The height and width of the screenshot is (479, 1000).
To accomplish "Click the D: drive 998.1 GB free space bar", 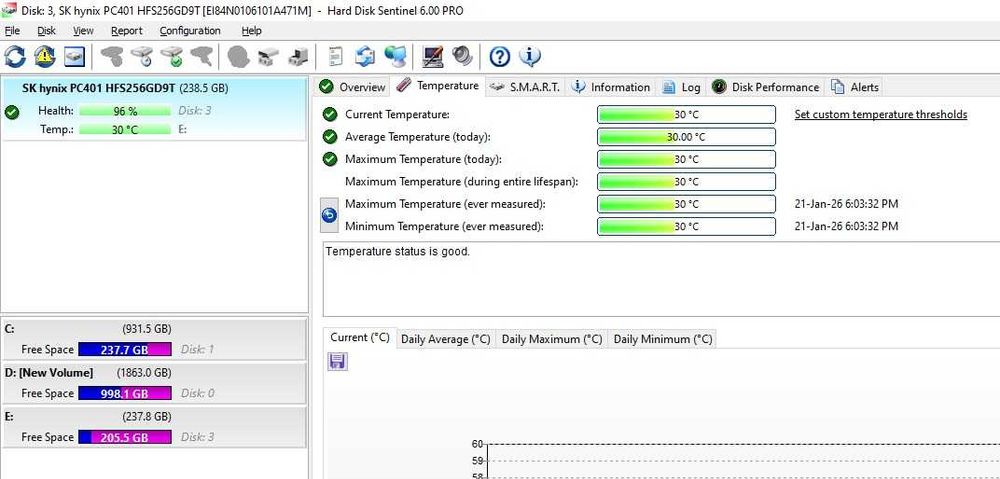I will click(x=125, y=394).
